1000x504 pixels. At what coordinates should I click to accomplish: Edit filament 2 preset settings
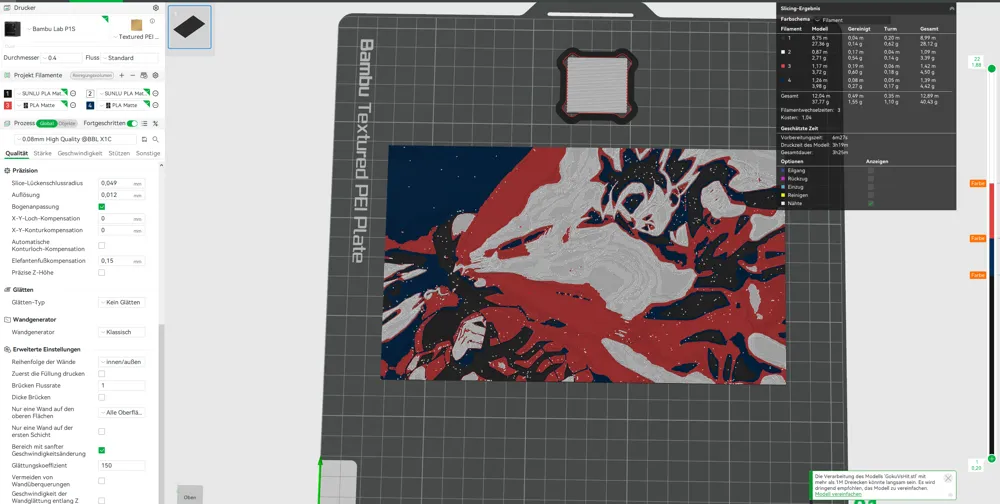pyautogui.click(x=155, y=94)
